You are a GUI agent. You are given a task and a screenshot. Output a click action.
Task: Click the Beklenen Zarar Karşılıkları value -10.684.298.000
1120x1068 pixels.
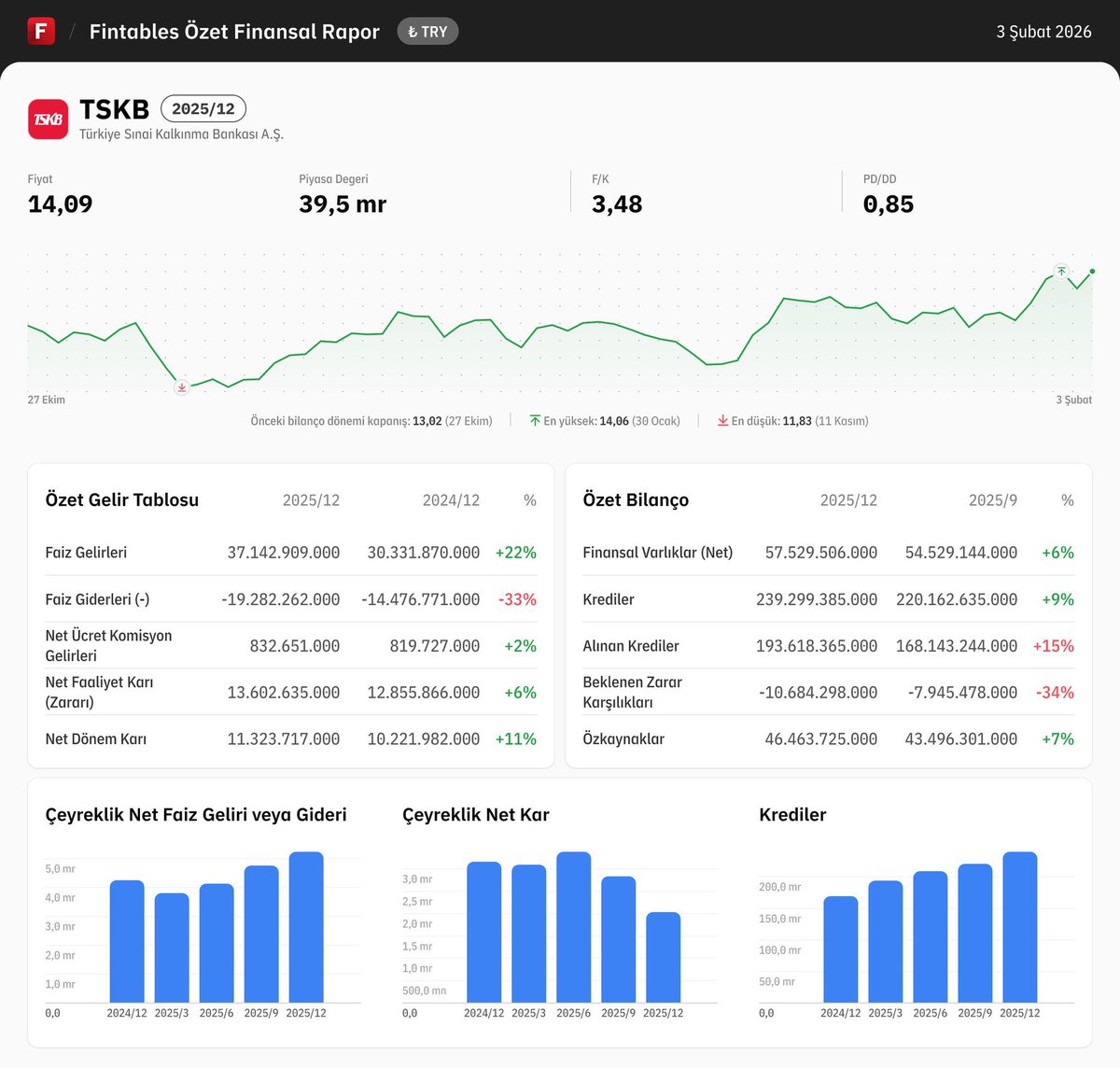(819, 693)
